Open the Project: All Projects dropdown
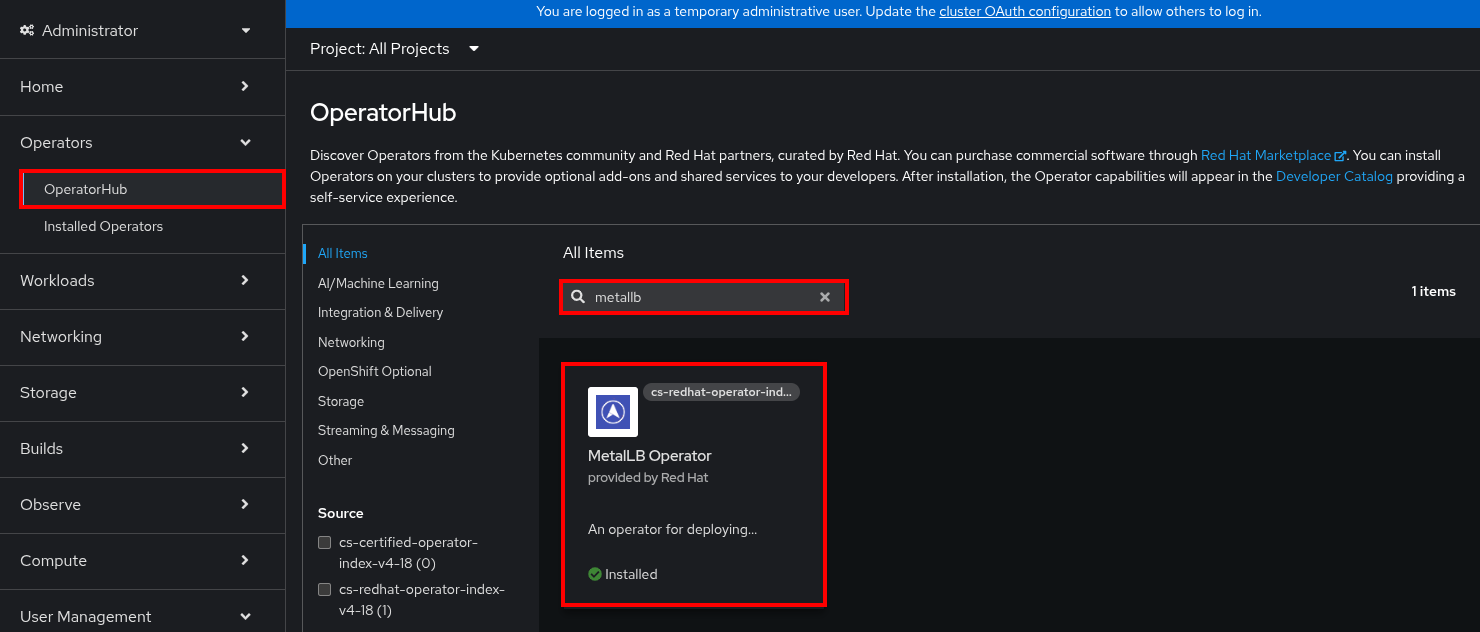 (395, 49)
